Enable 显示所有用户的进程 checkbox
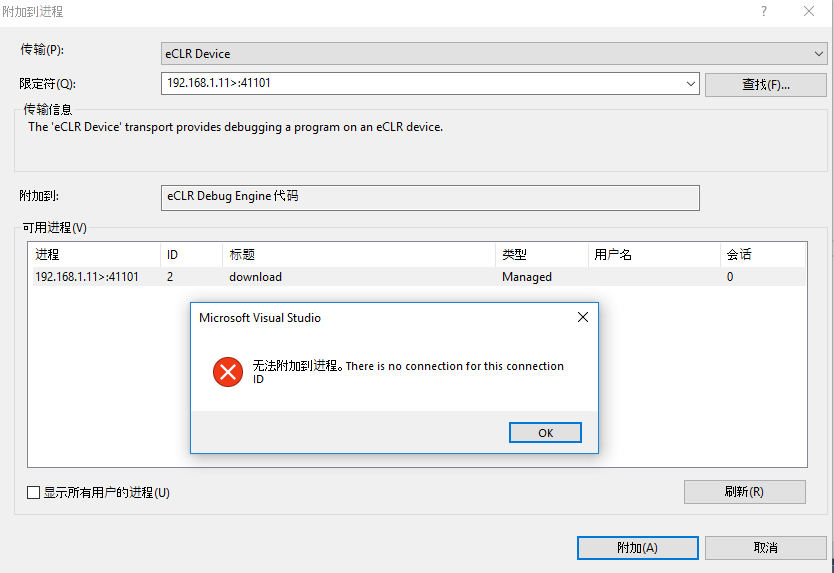834x573 pixels. click(x=34, y=493)
